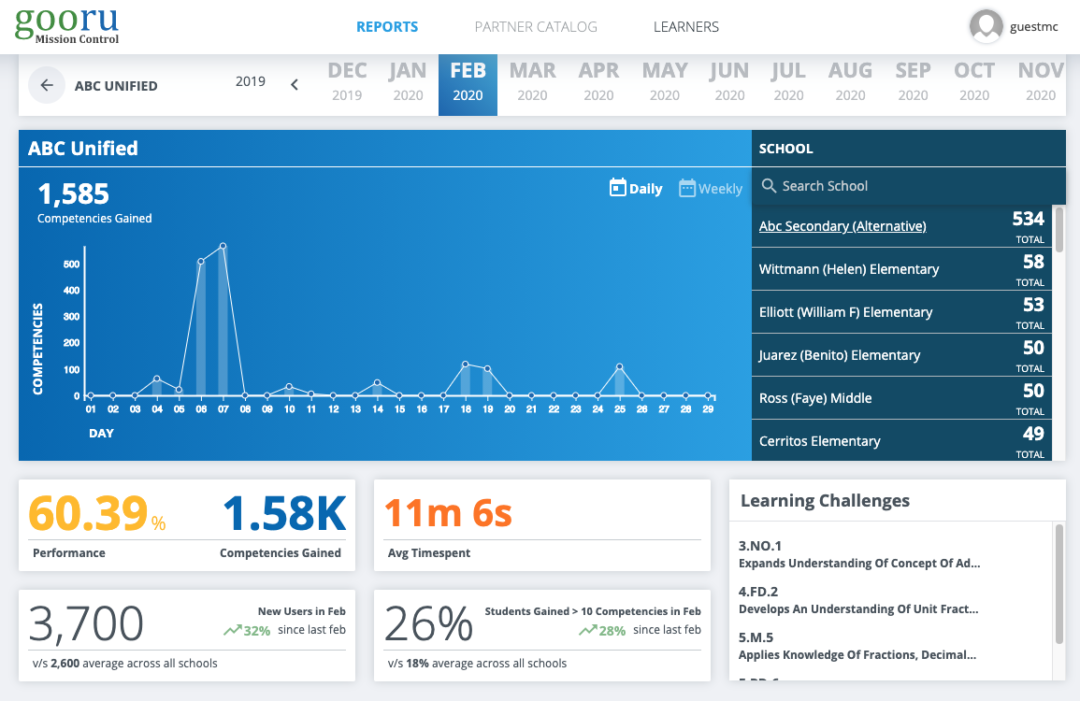
Task: Click the 1.58K Competencies Gained value
Action: point(284,514)
